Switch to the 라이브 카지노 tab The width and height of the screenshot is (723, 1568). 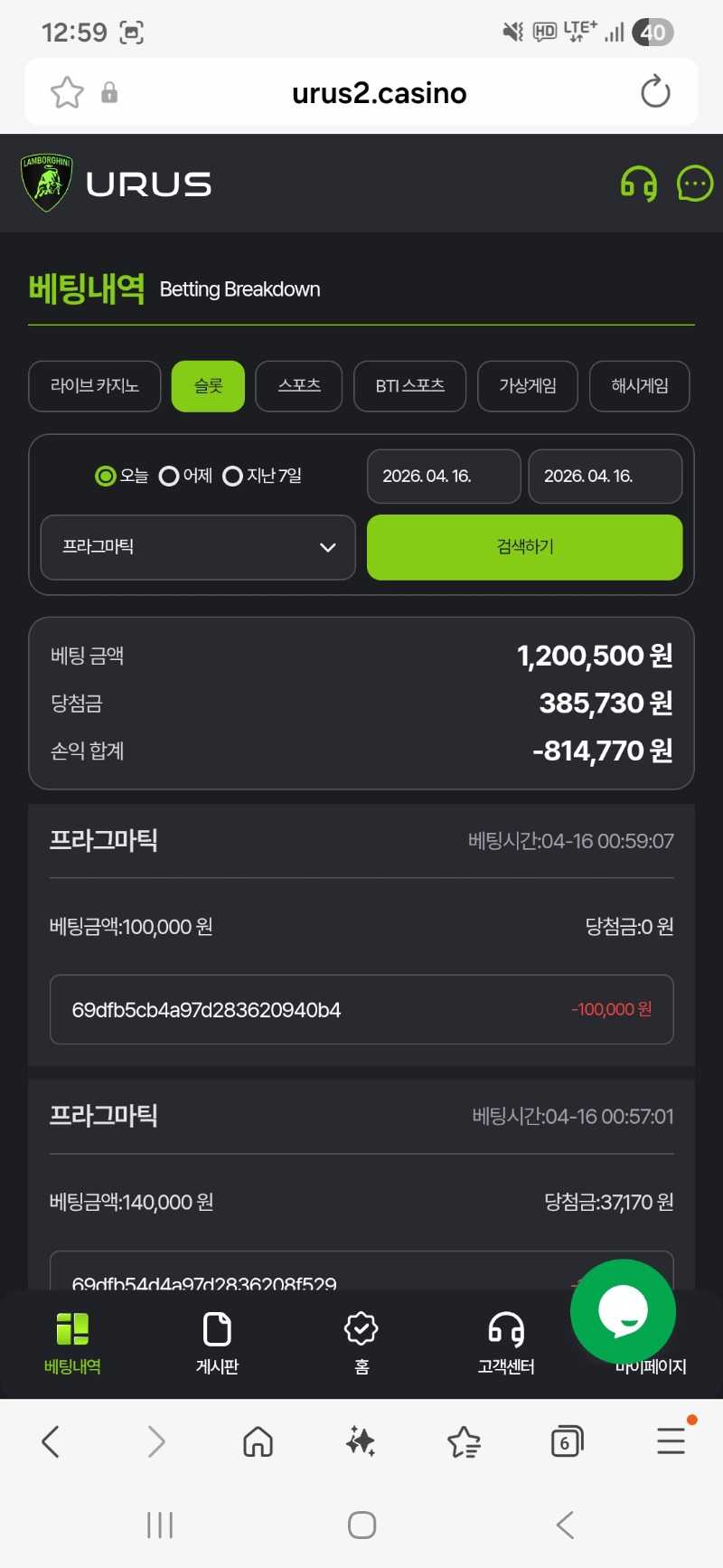pos(95,386)
